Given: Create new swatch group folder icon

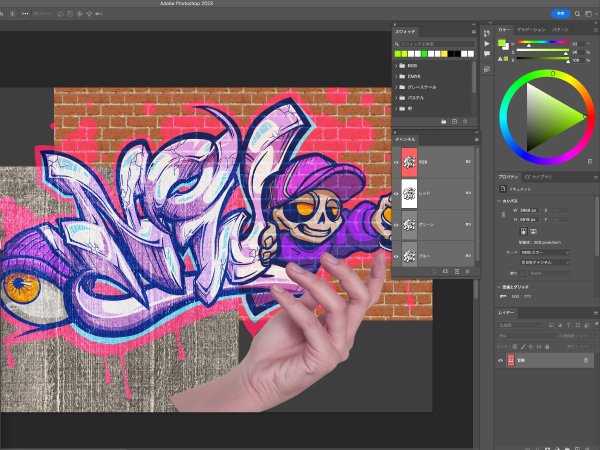Looking at the screenshot, I should point(444,121).
